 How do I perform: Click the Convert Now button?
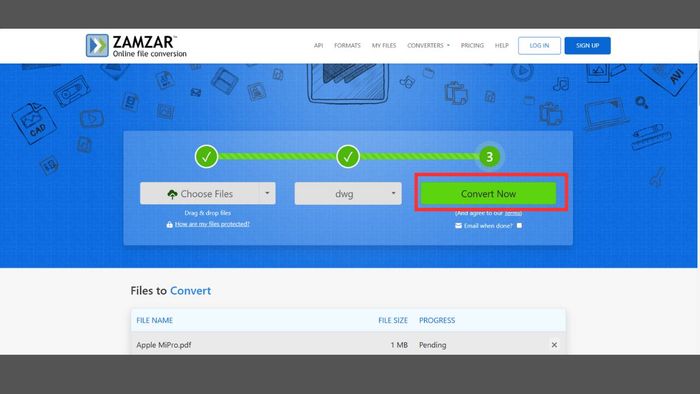click(488, 193)
